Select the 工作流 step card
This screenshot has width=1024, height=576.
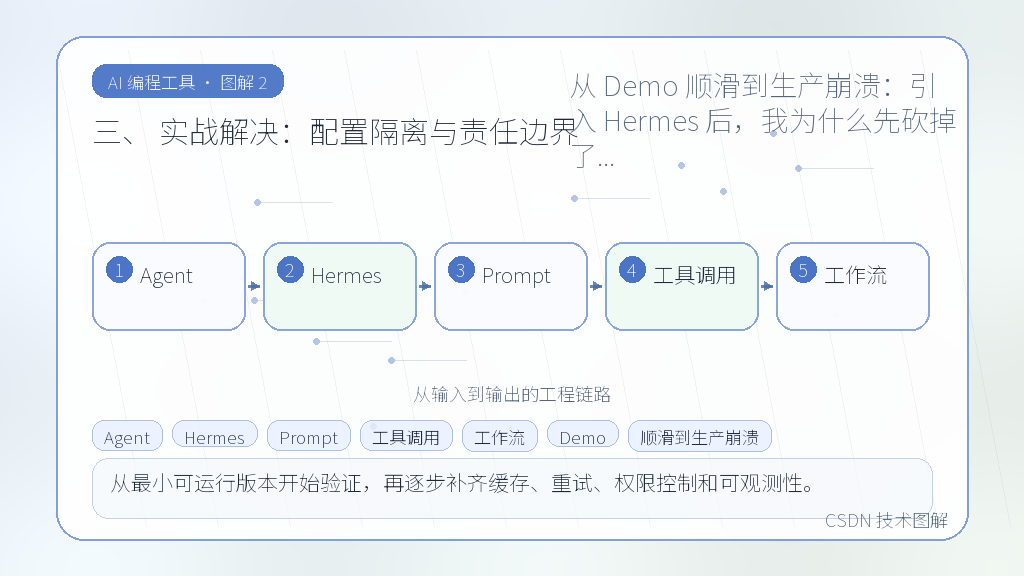(x=853, y=287)
